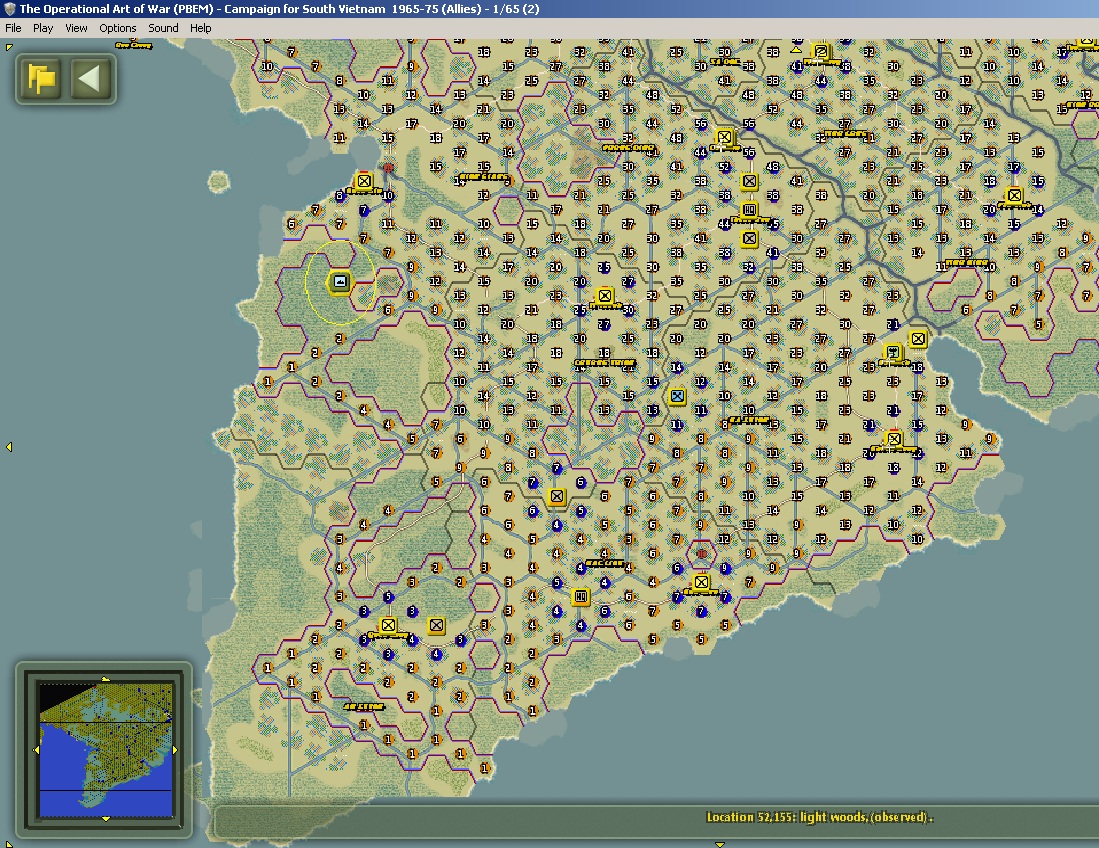Select the unit inside the yellow circle
Viewport: 1099px width, 848px height.
pyautogui.click(x=340, y=282)
